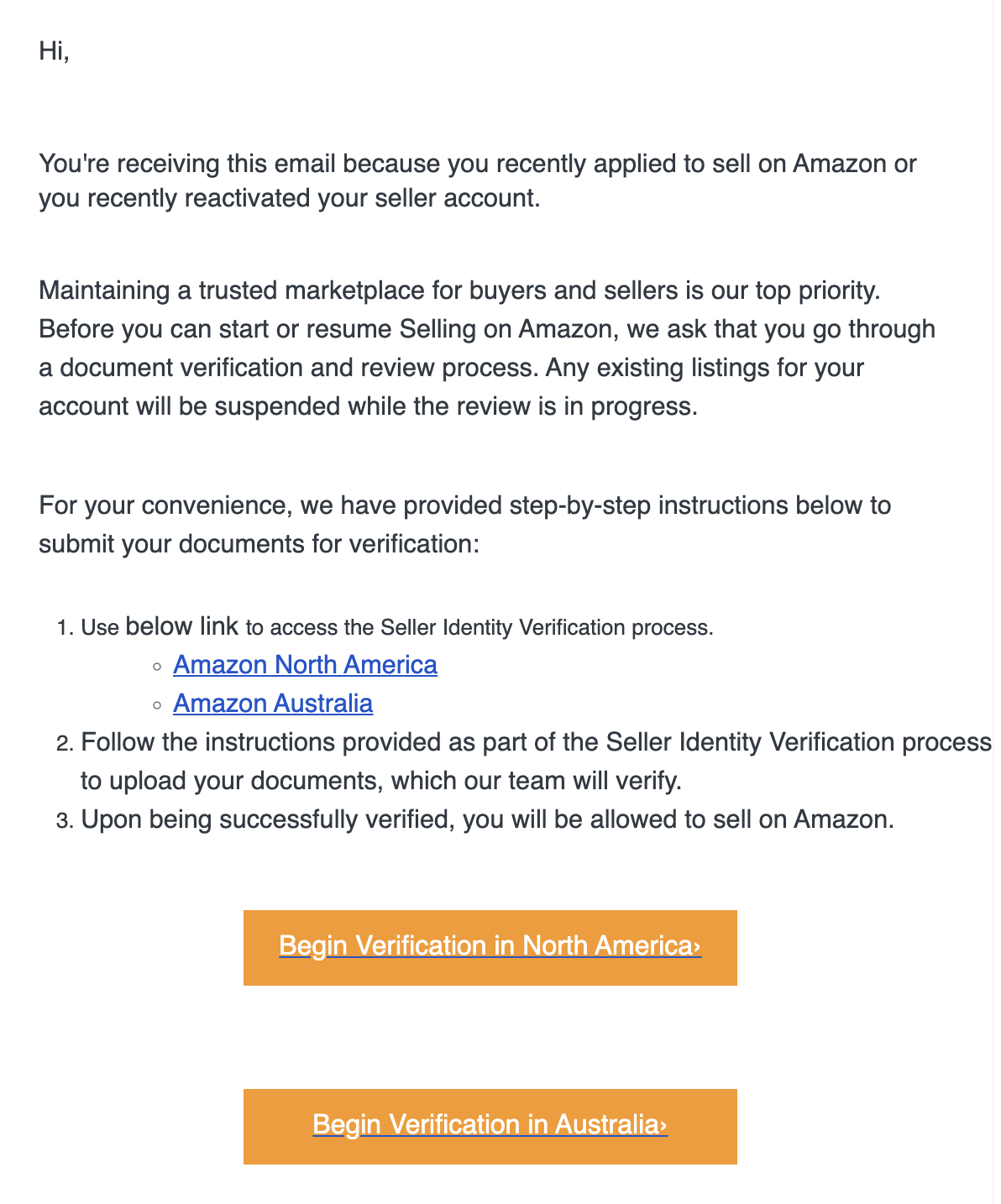Click the bullet beside Amazon North America
The height and width of the screenshot is (1204, 1001).
pyautogui.click(x=157, y=667)
